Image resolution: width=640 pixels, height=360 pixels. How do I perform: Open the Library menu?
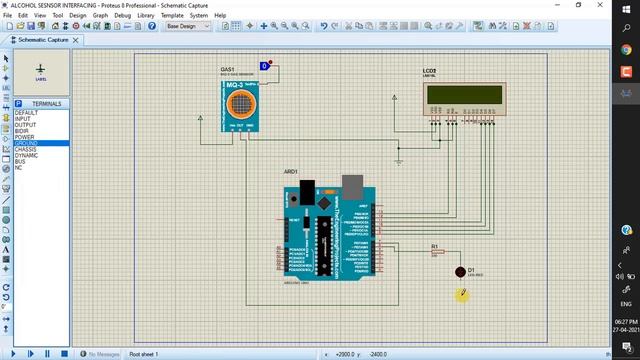click(x=146, y=16)
